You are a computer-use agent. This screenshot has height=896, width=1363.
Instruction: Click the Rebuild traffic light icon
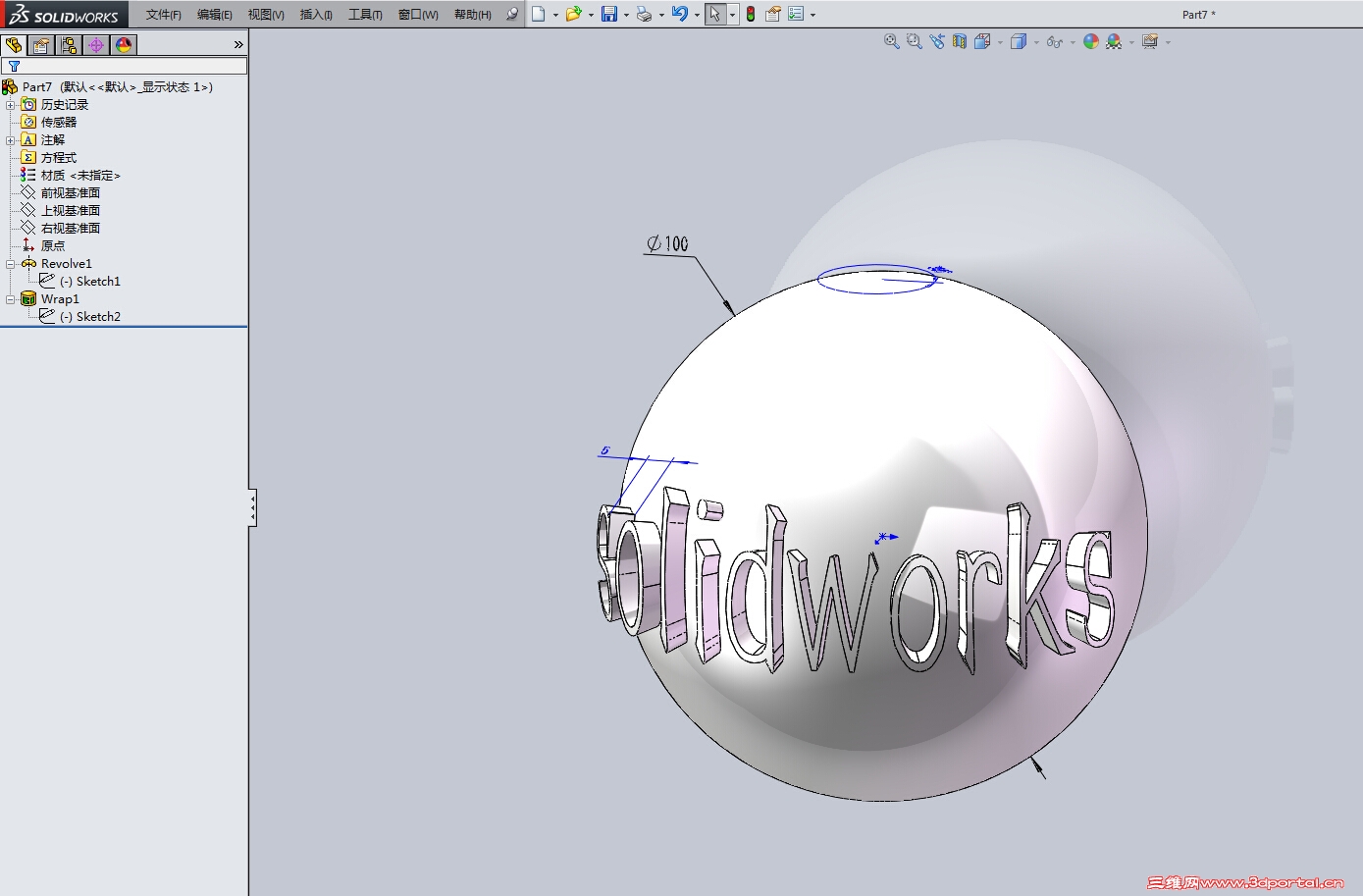pos(751,14)
